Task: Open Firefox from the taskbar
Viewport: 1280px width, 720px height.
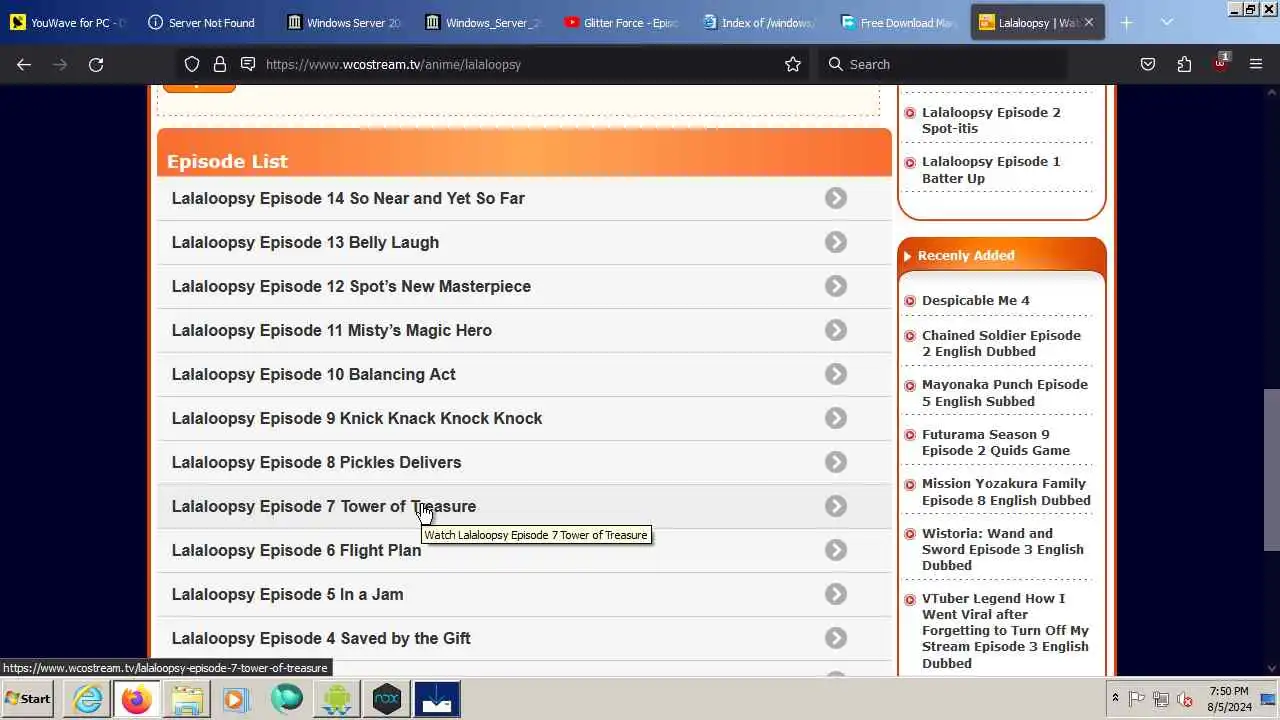Action: pyautogui.click(x=137, y=699)
